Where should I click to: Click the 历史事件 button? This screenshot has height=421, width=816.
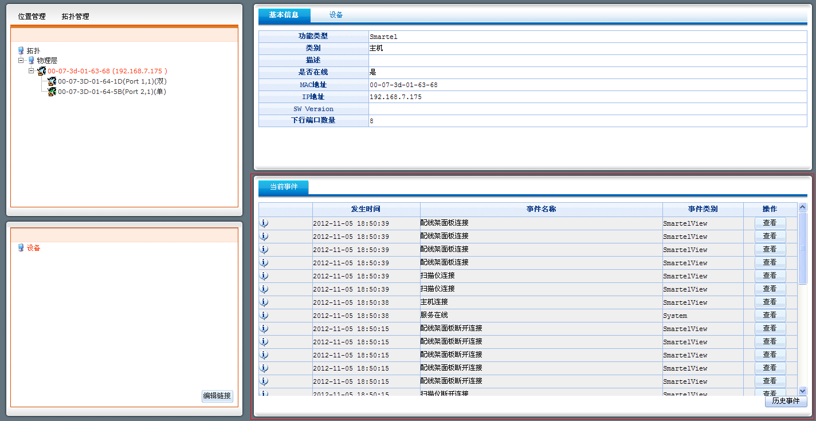click(786, 401)
